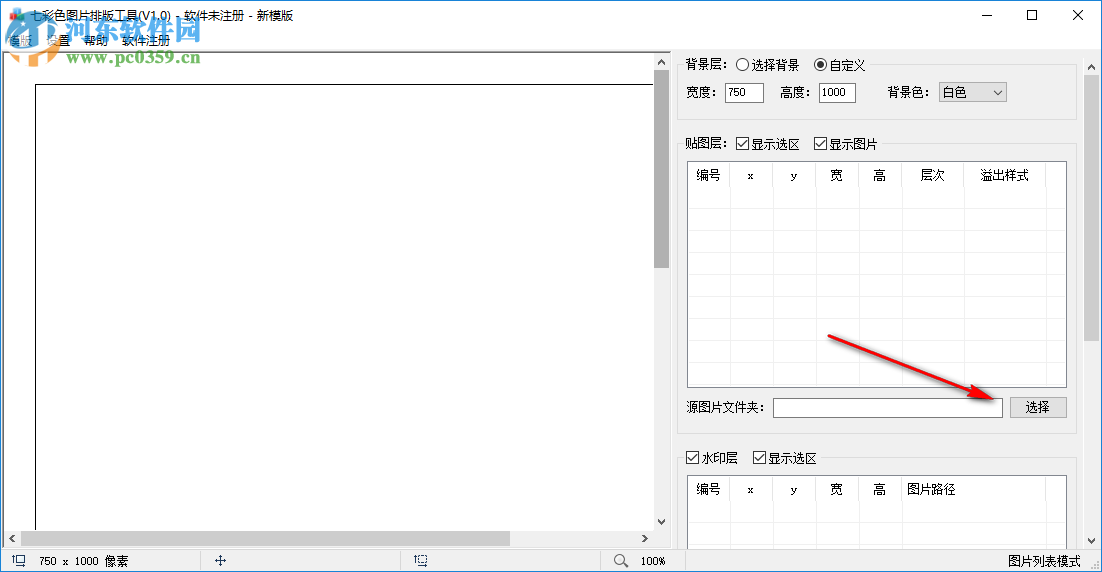This screenshot has width=1102, height=572.
Task: Click 图片列表模式 in the status bar
Action: (1044, 561)
